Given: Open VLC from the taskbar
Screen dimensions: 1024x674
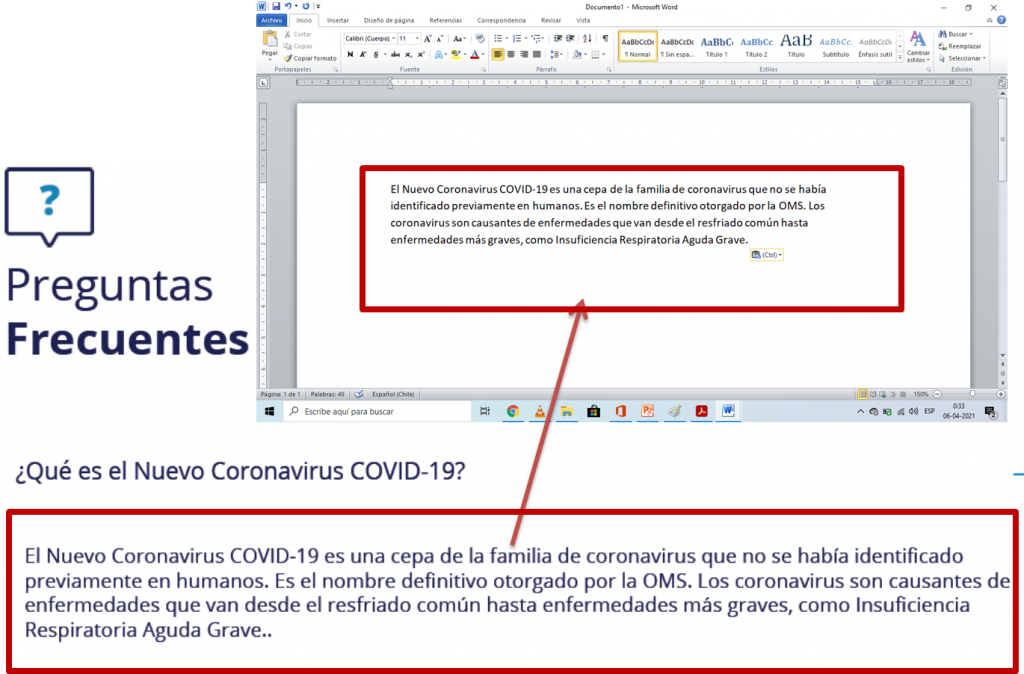Looking at the screenshot, I should (x=539, y=411).
